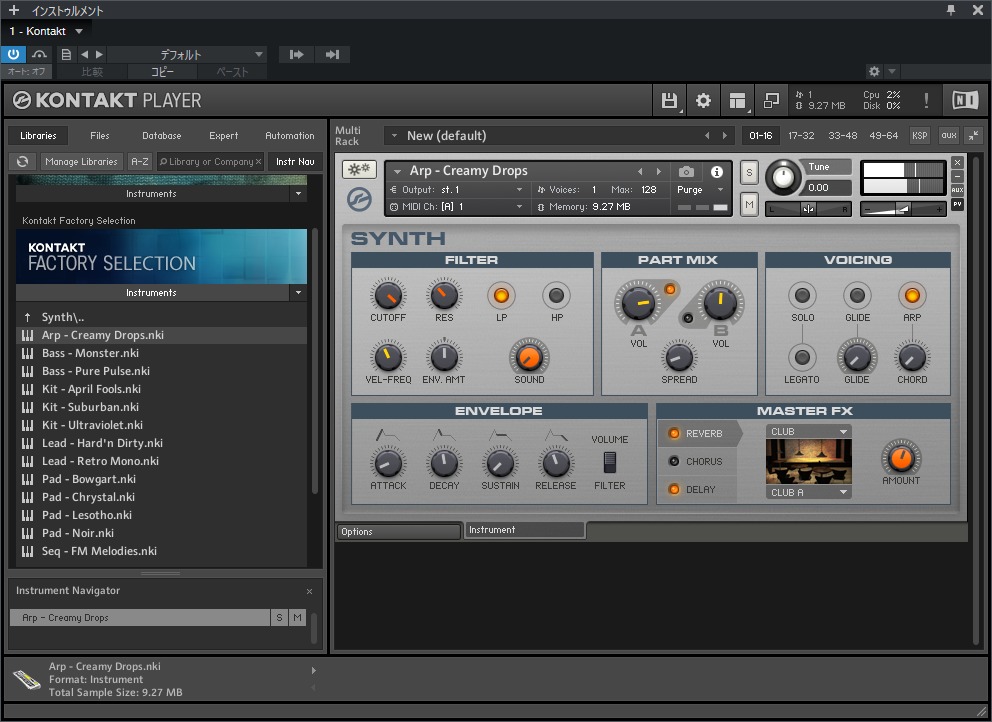Open the workspace layout icon

click(x=737, y=101)
